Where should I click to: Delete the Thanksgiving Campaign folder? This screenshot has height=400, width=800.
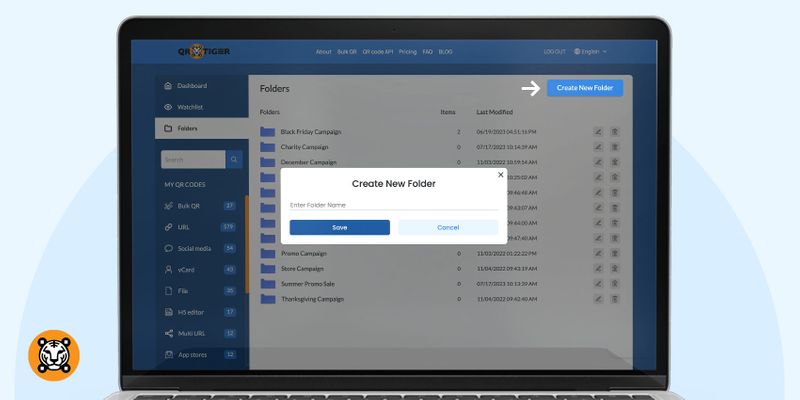tap(615, 299)
